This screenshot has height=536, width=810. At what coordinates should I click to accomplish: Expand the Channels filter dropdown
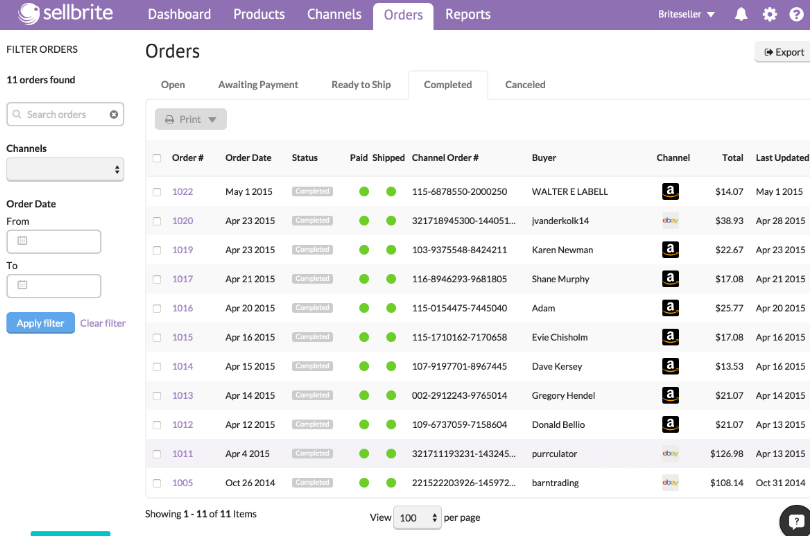(x=65, y=169)
